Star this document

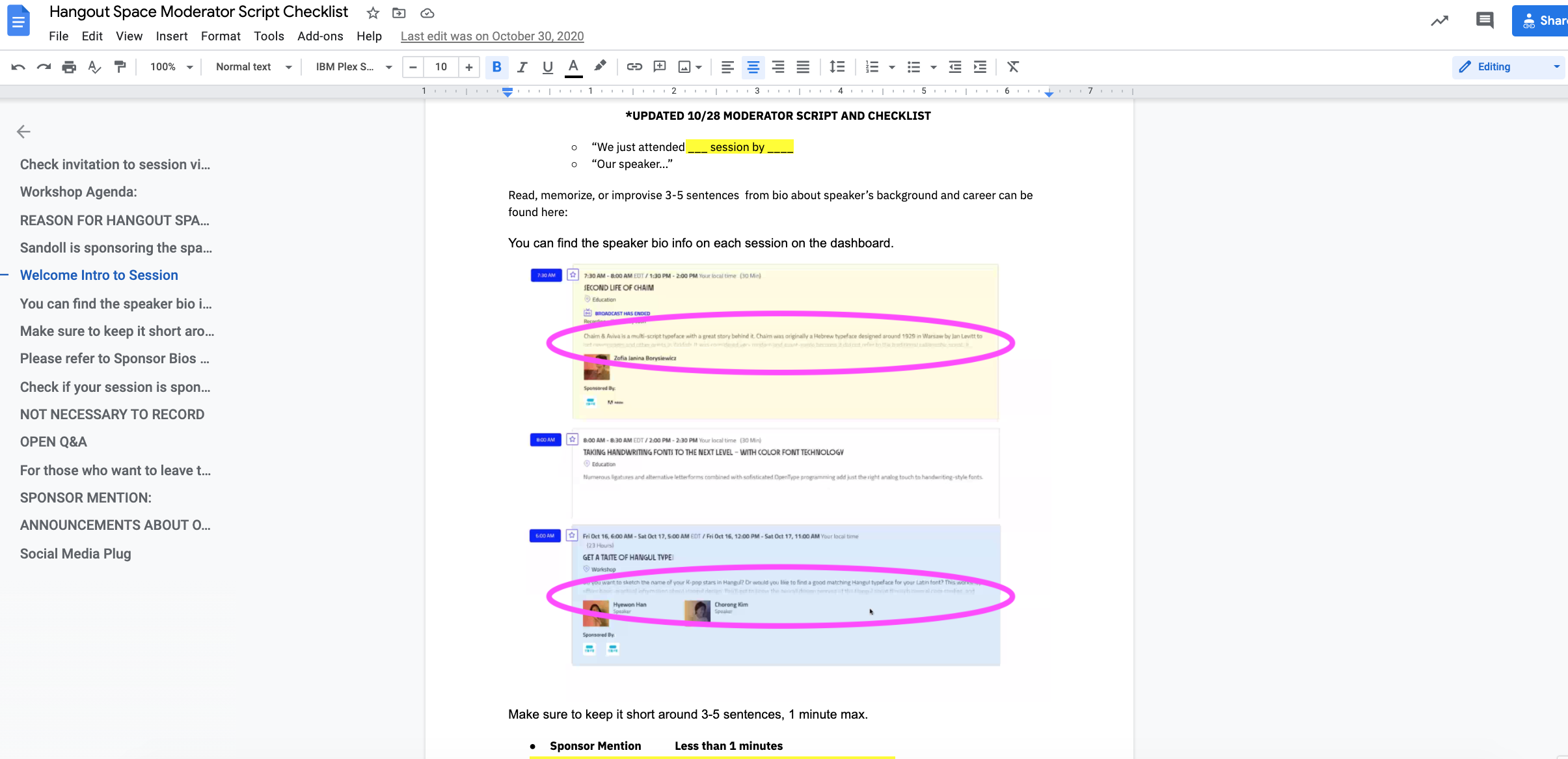pyautogui.click(x=373, y=13)
